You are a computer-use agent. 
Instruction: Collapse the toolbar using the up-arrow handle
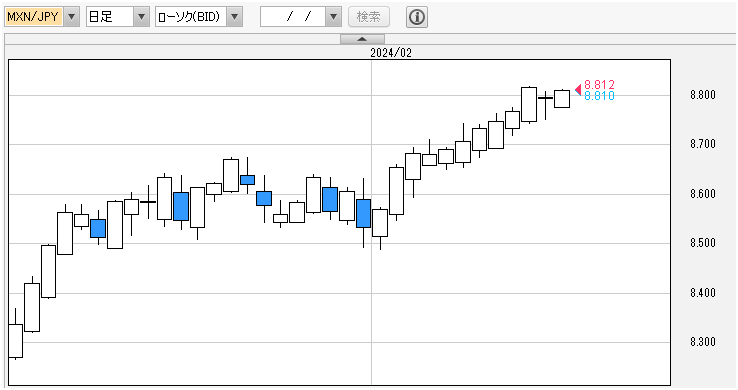pyautogui.click(x=362, y=39)
